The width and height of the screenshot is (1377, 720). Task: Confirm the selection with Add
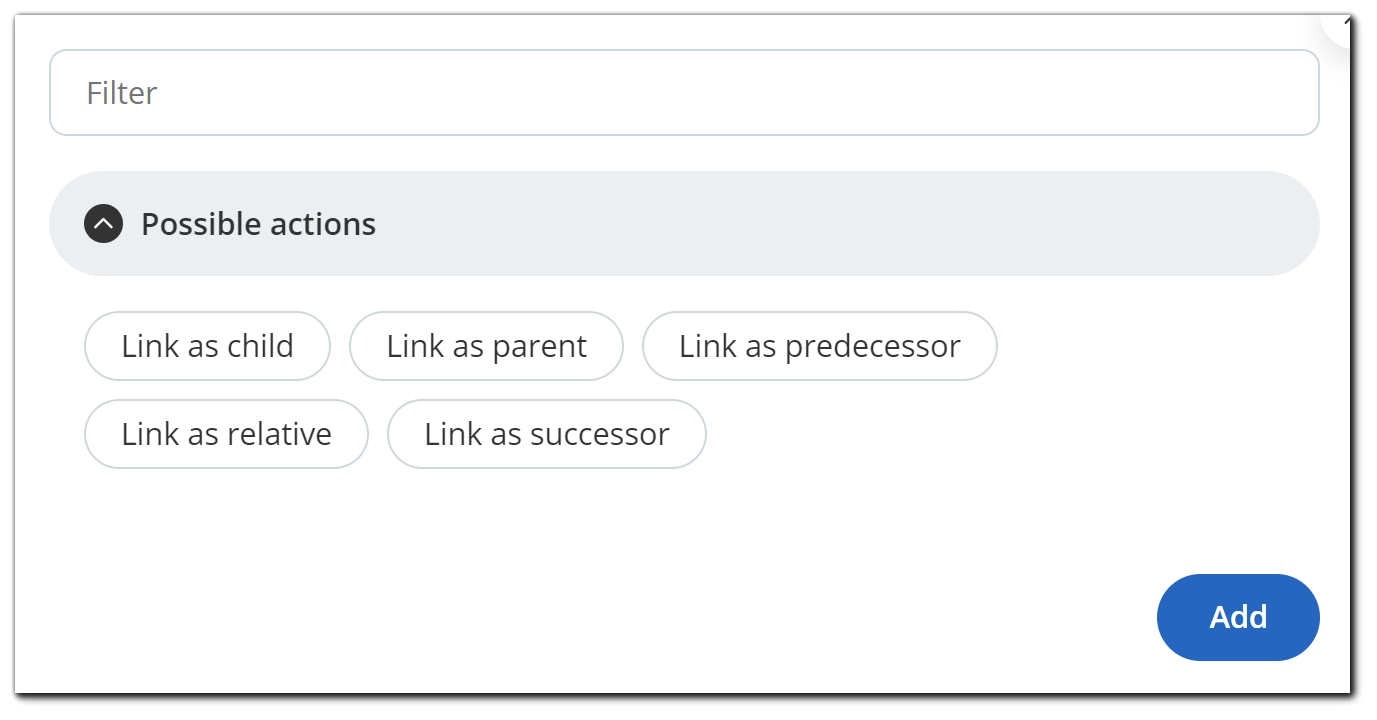point(1237,617)
